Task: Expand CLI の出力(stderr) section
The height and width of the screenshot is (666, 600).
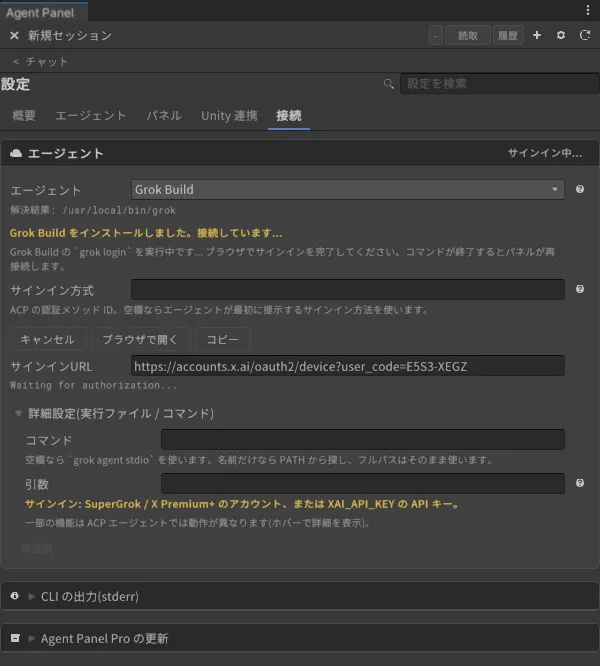Action: (31, 596)
